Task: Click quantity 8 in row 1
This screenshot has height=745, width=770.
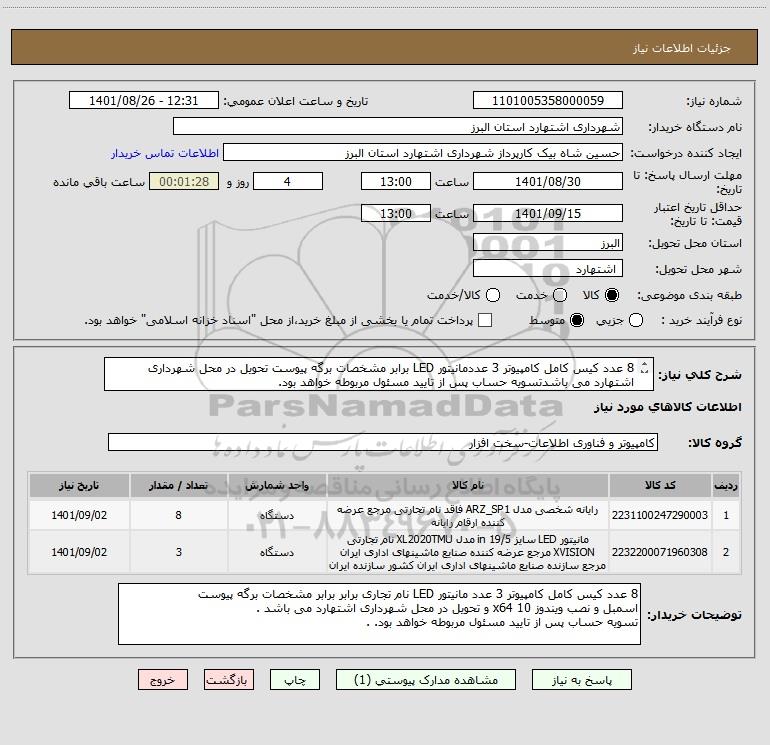Action: click(179, 515)
